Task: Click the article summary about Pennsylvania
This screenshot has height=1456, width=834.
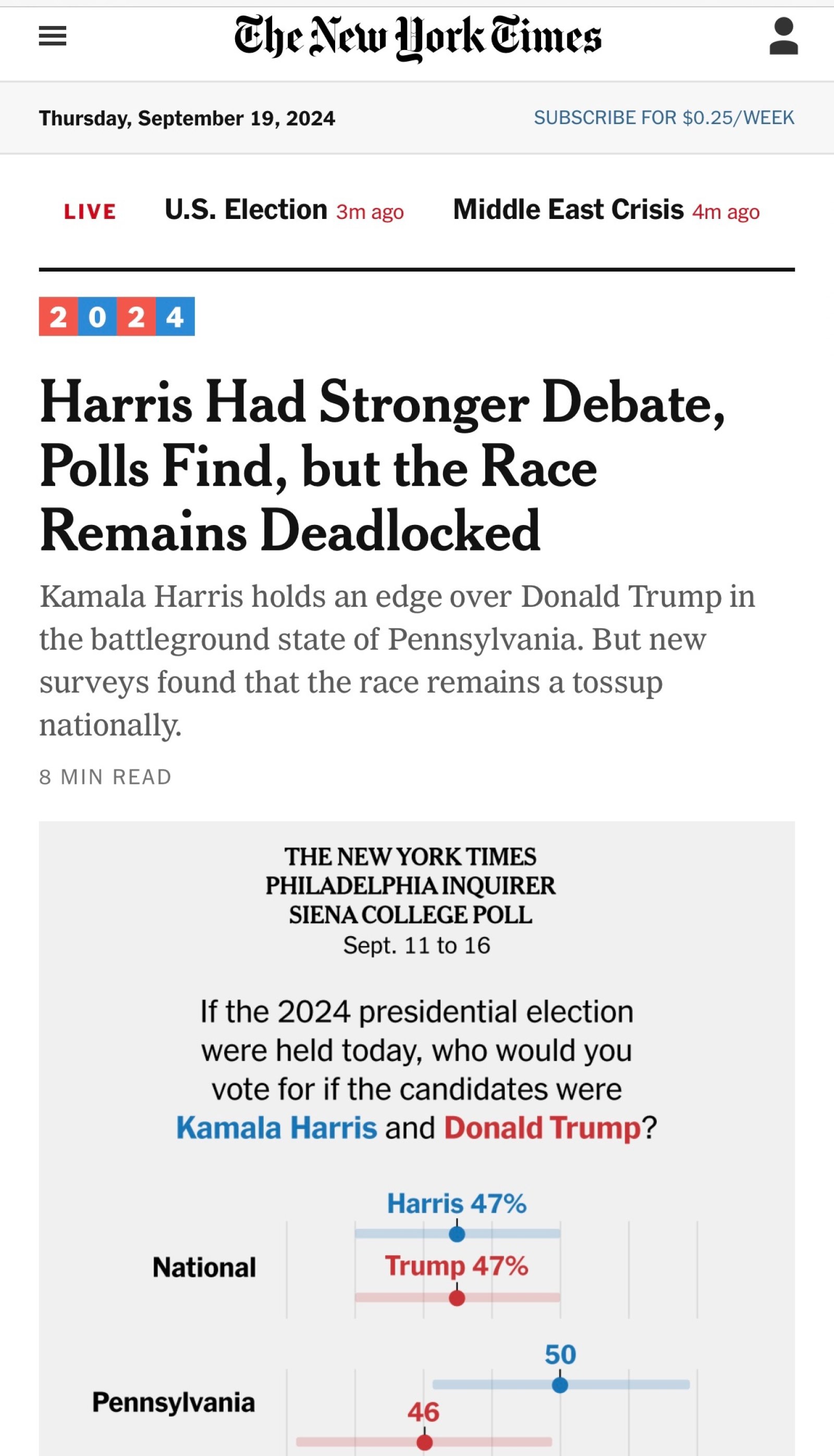Action: (397, 660)
